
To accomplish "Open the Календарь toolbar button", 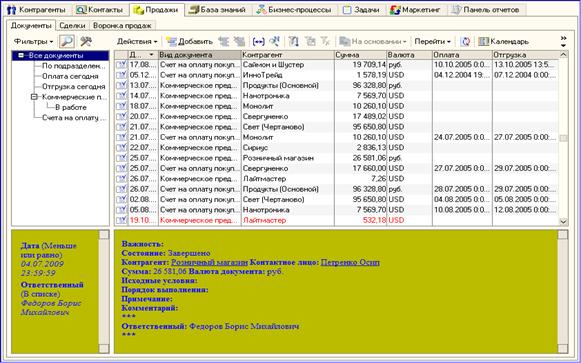I will (504, 41).
